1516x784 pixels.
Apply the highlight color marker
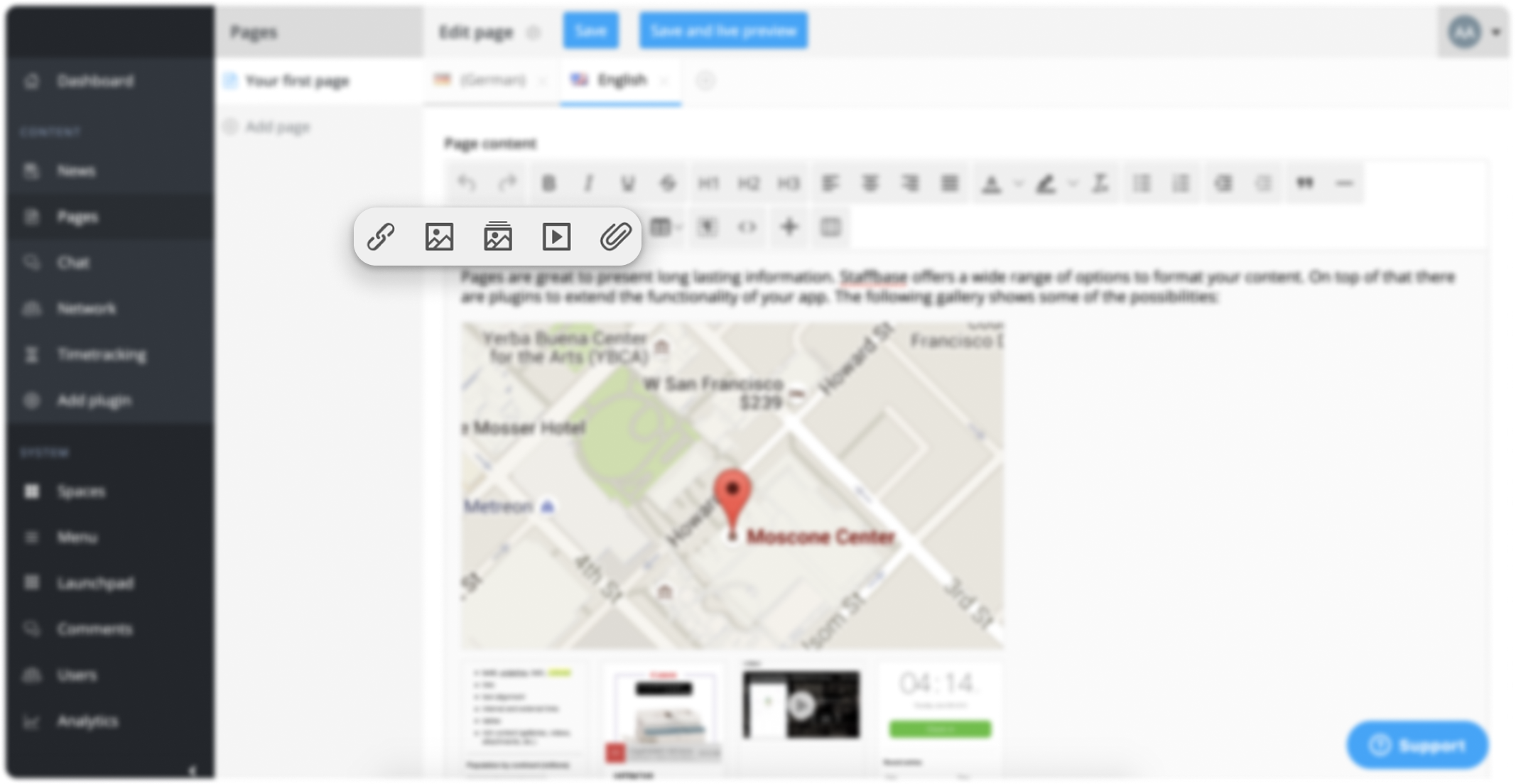point(1046,184)
